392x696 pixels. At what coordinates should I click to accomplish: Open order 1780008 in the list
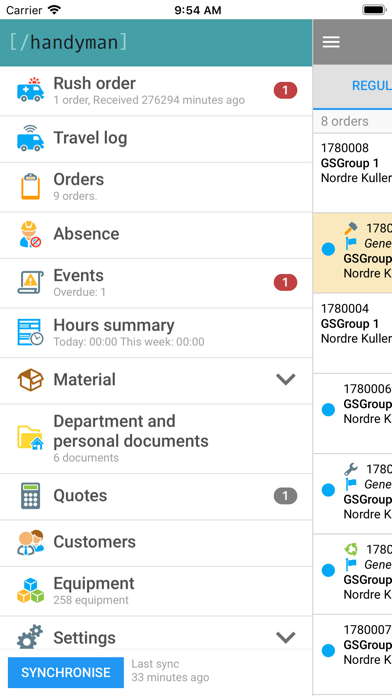[x=352, y=172]
